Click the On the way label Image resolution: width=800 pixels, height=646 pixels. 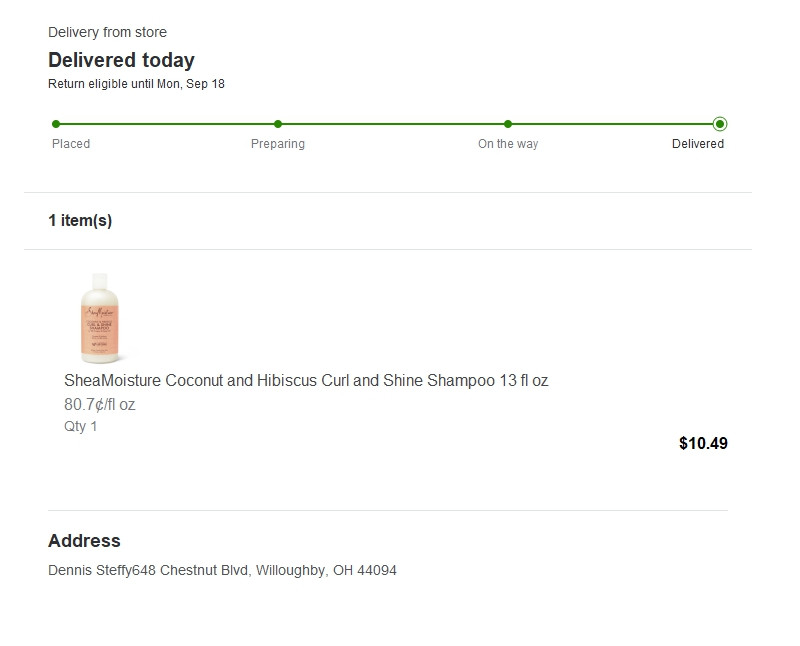pos(508,144)
